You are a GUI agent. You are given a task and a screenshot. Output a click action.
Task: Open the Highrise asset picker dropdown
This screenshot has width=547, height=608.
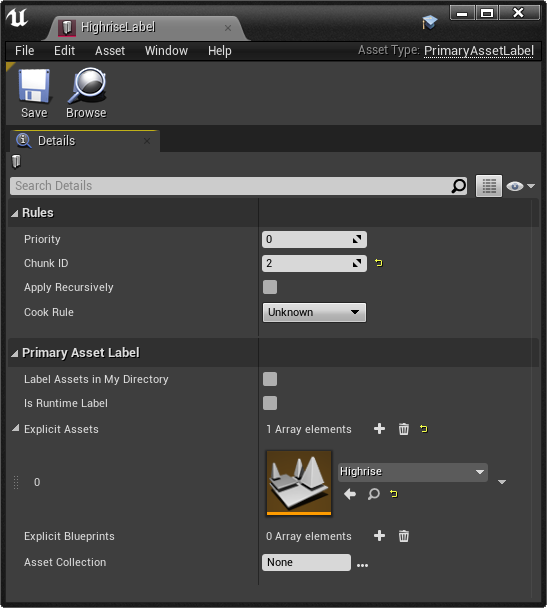point(412,472)
